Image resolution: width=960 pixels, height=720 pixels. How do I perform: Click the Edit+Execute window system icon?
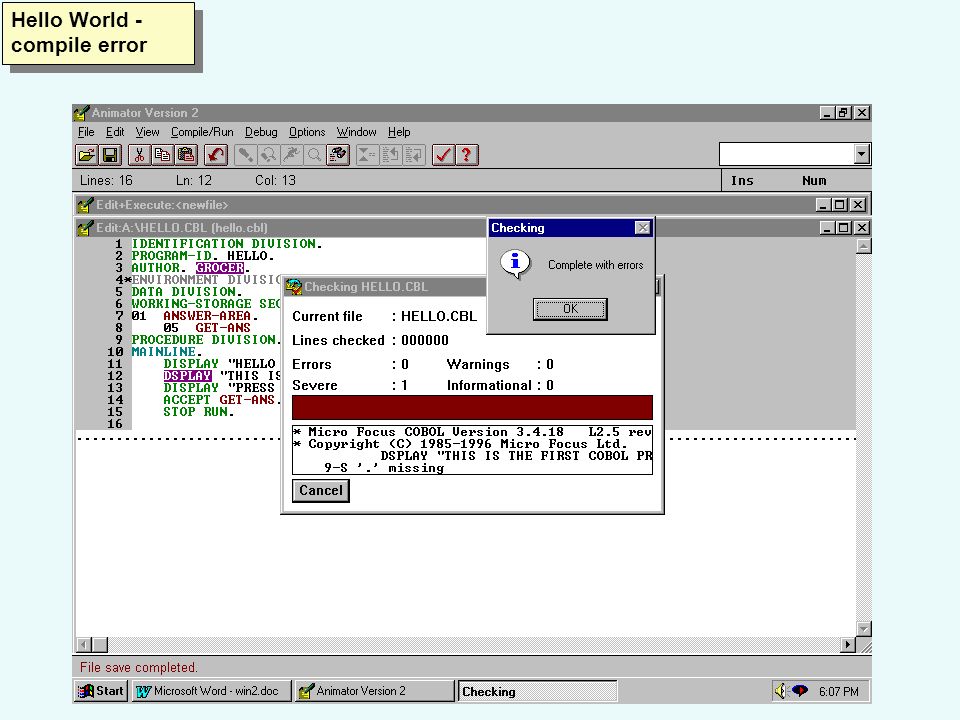point(85,204)
